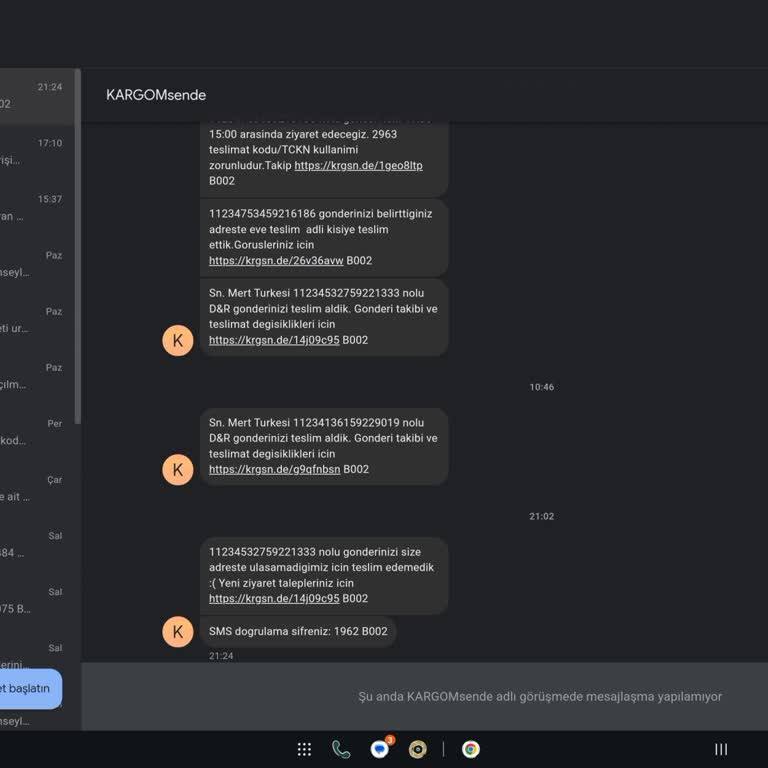Open the app drawer grid icon

pos(304,749)
